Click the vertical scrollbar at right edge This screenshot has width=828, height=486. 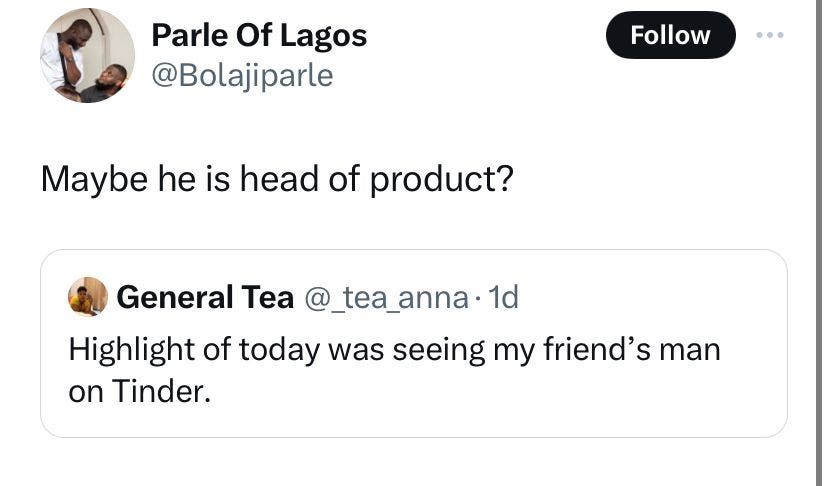click(819, 243)
